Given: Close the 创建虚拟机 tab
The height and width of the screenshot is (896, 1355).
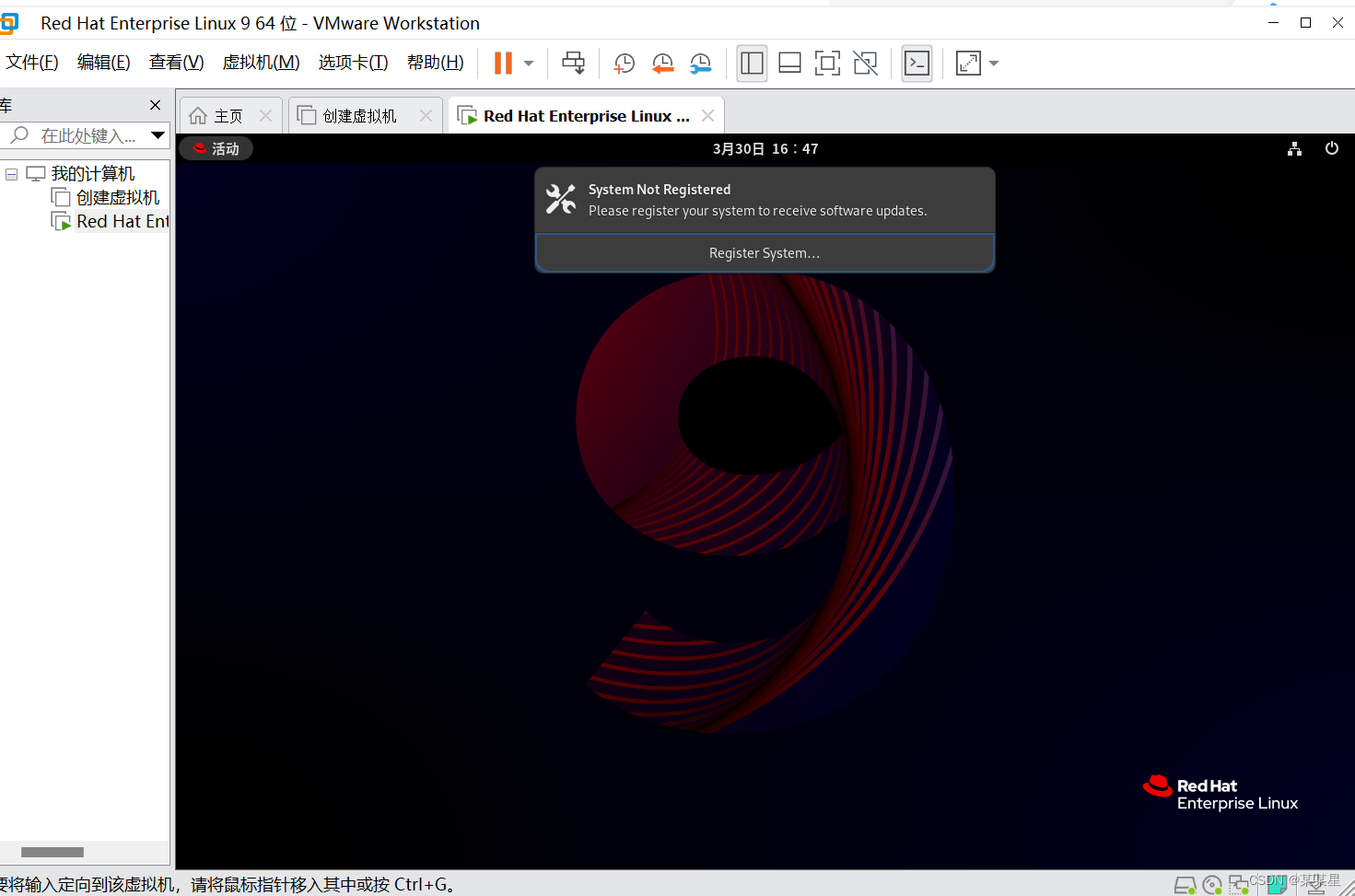Looking at the screenshot, I should click(426, 116).
